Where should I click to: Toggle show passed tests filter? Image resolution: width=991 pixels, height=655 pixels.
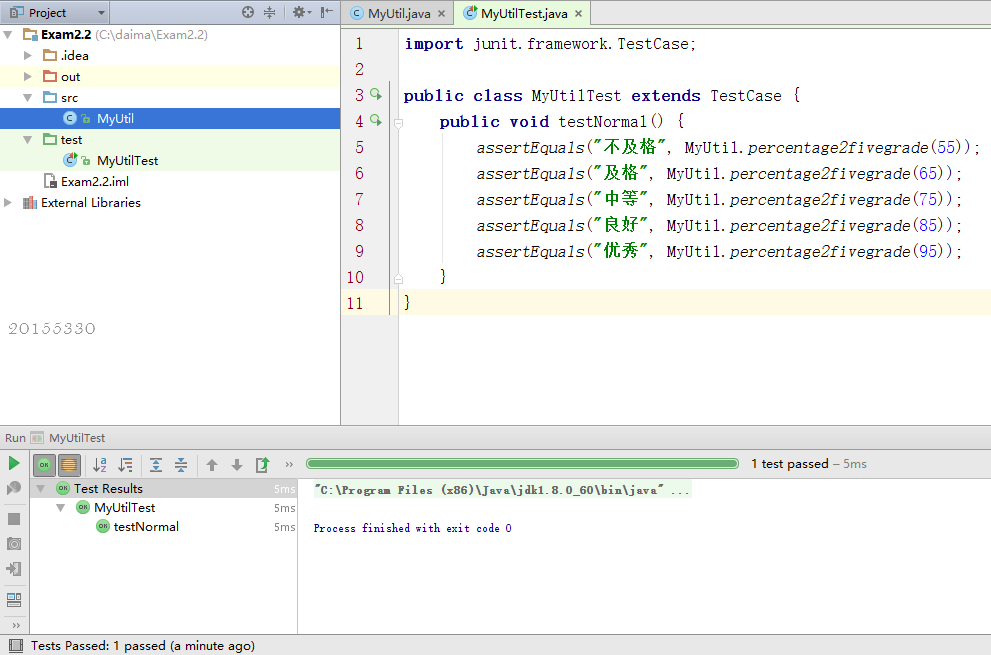click(44, 465)
